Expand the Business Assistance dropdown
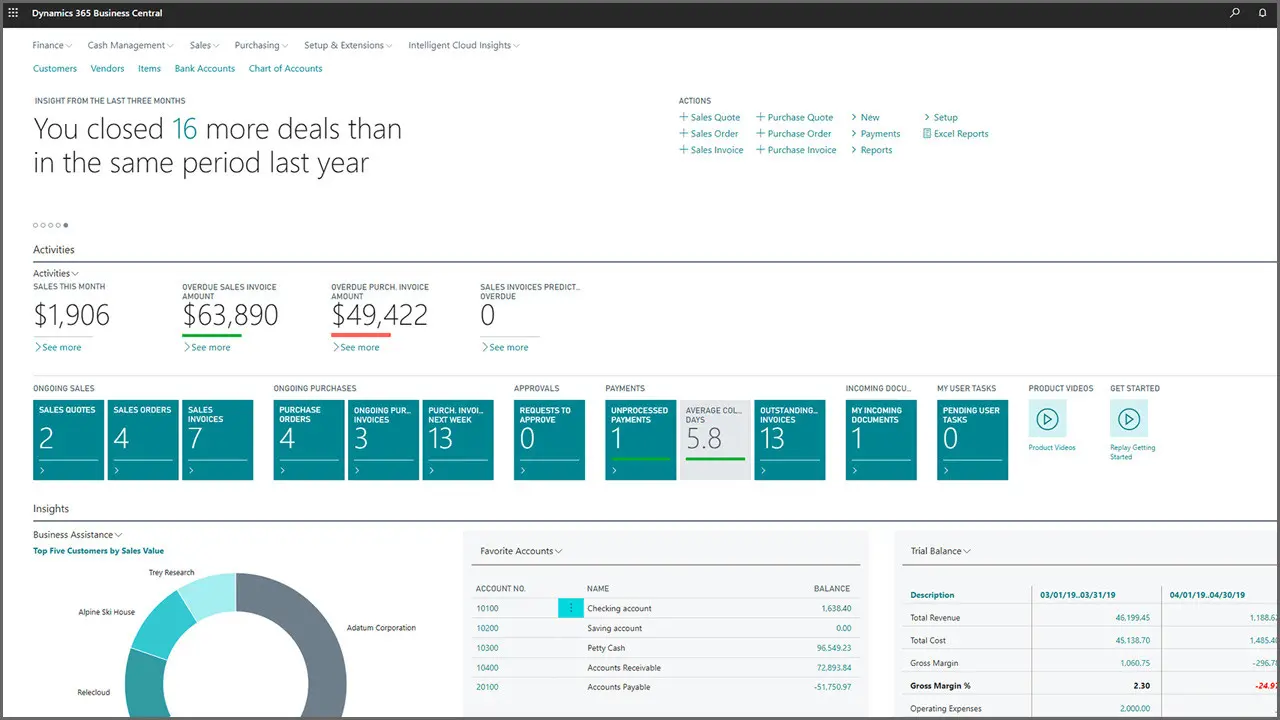The width and height of the screenshot is (1280, 720). 78,535
